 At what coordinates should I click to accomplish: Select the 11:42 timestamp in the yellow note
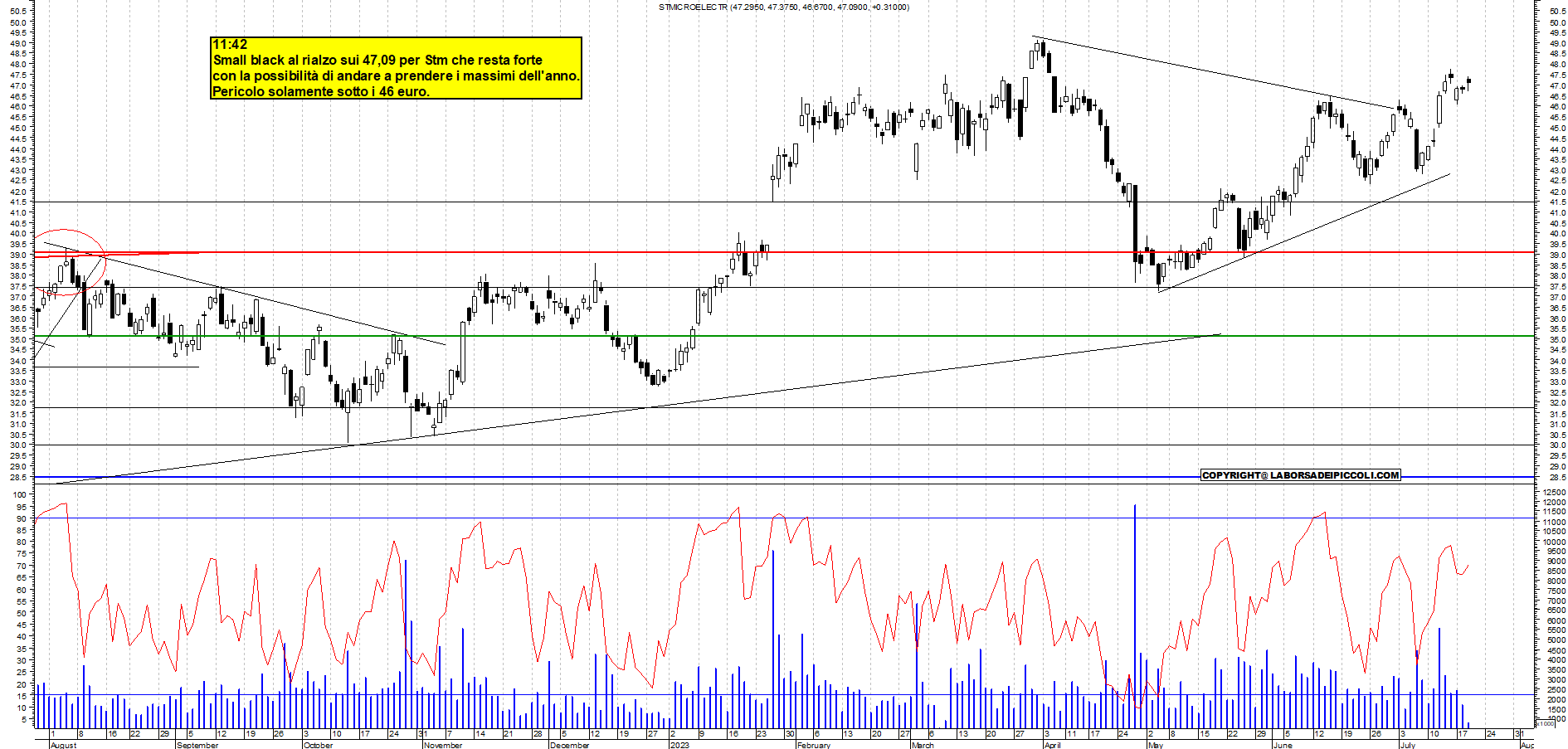230,45
